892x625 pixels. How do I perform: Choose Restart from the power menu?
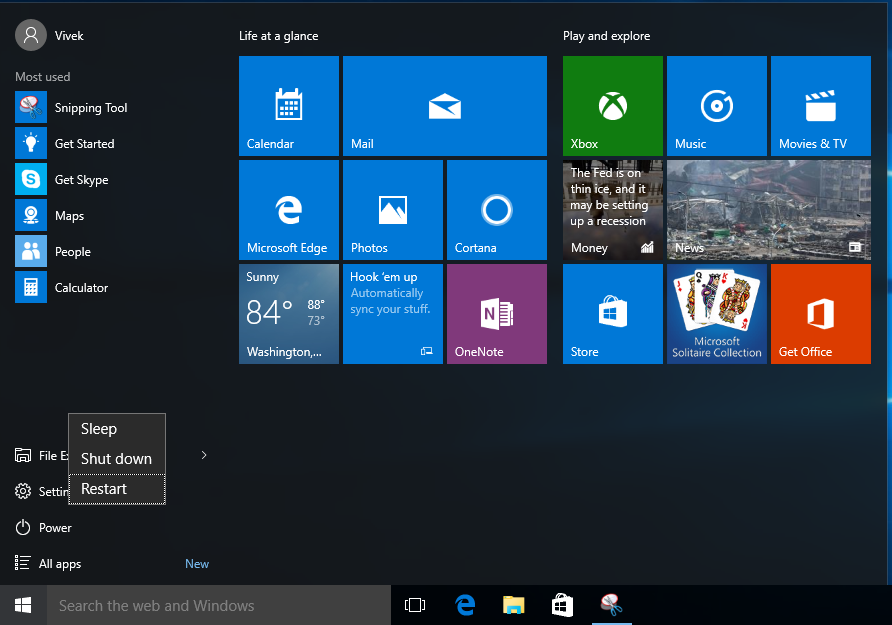point(117,489)
